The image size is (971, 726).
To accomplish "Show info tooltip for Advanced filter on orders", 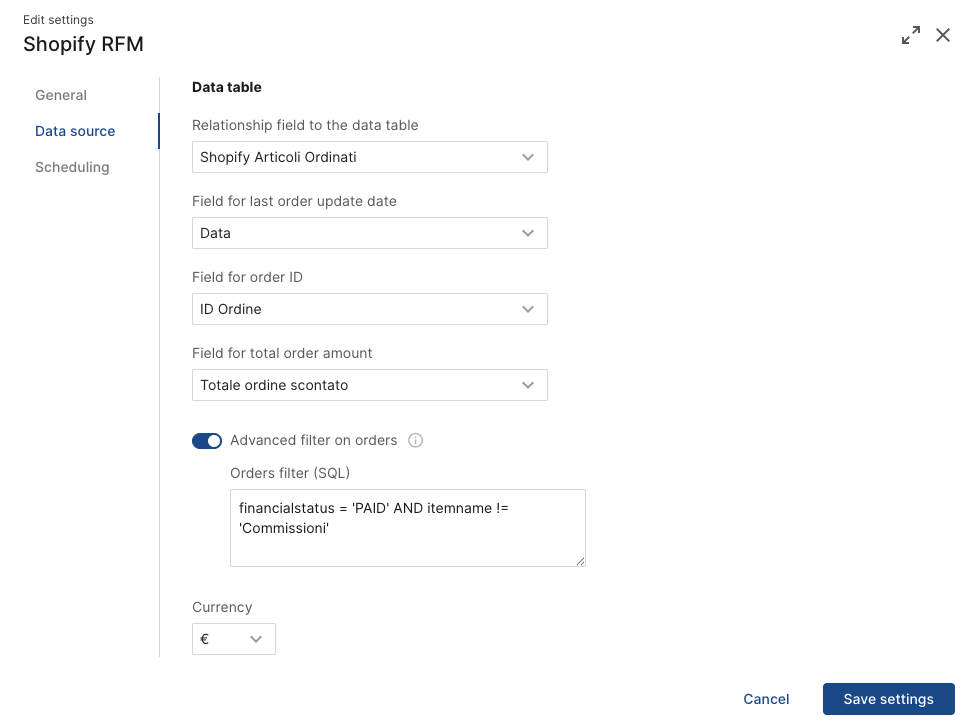I will click(415, 440).
